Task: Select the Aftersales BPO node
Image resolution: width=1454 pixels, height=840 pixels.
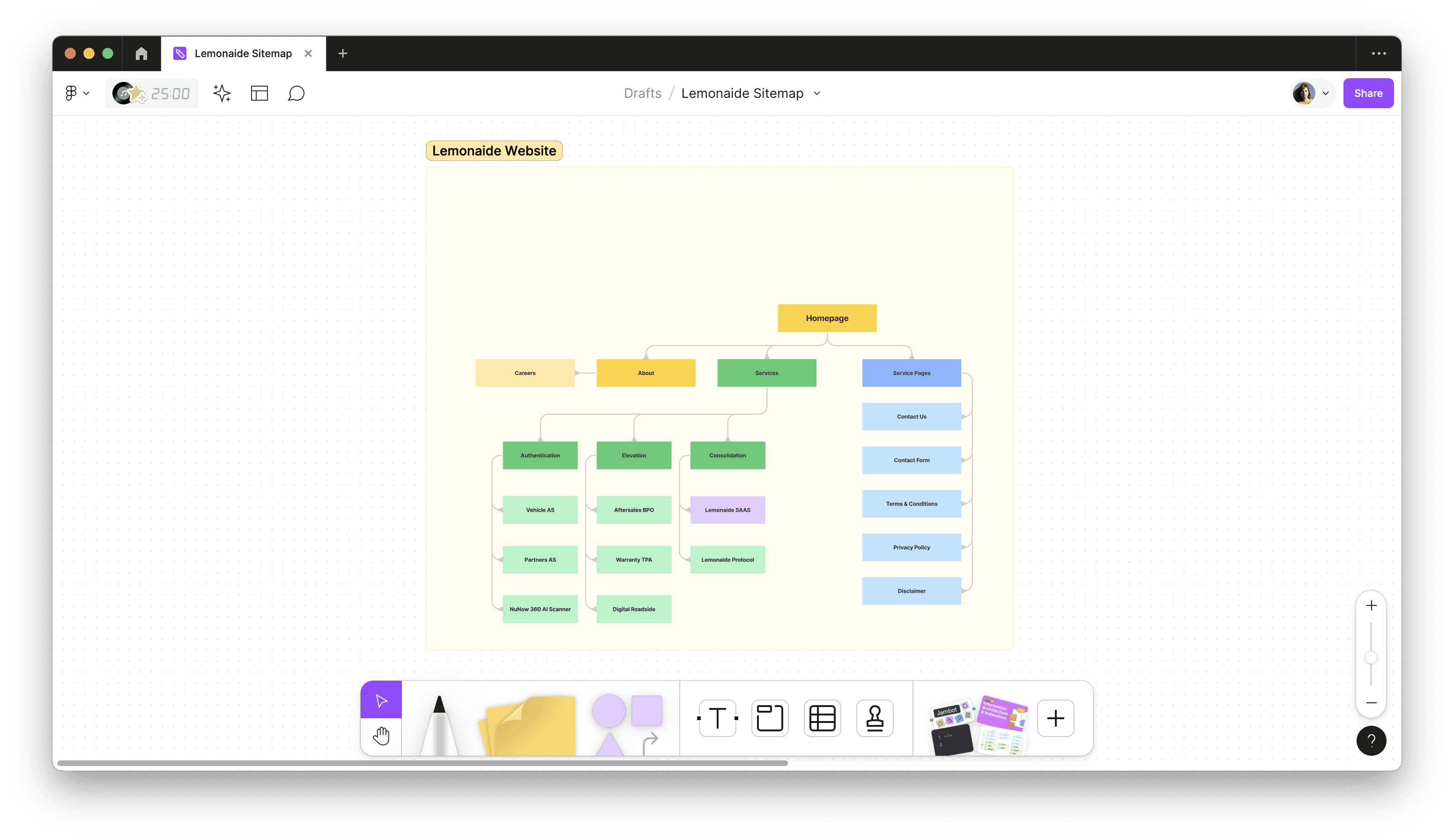Action: [x=633, y=510]
